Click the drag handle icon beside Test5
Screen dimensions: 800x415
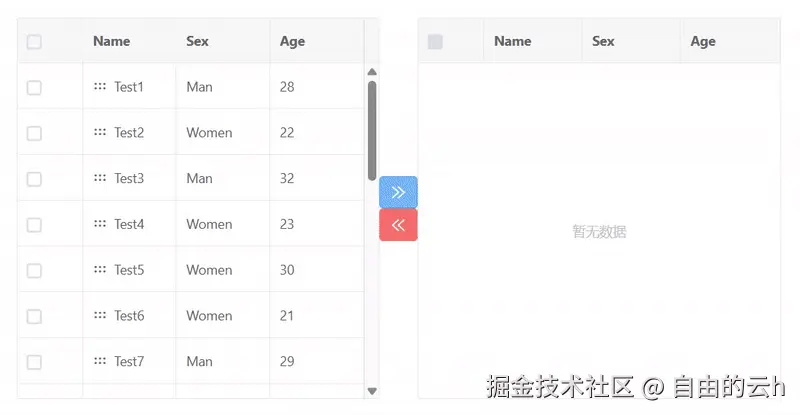100,270
